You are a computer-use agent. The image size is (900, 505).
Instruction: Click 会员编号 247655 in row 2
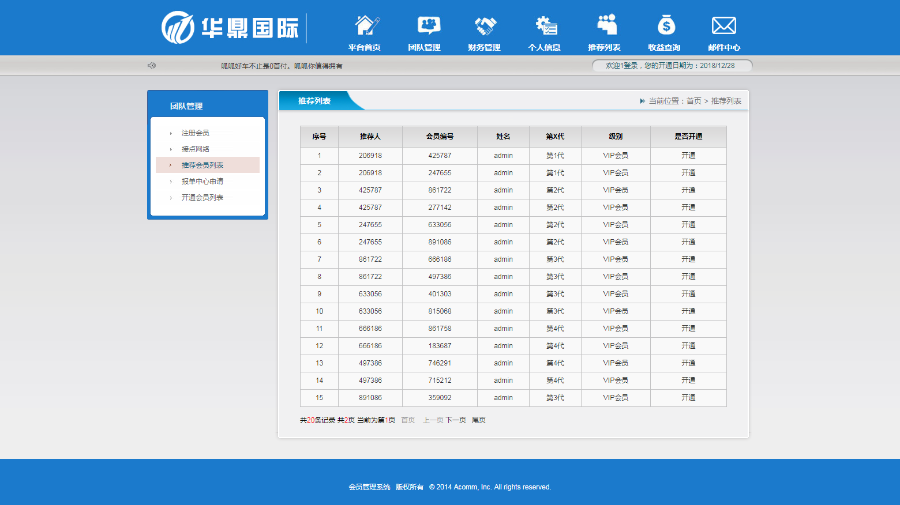point(440,173)
